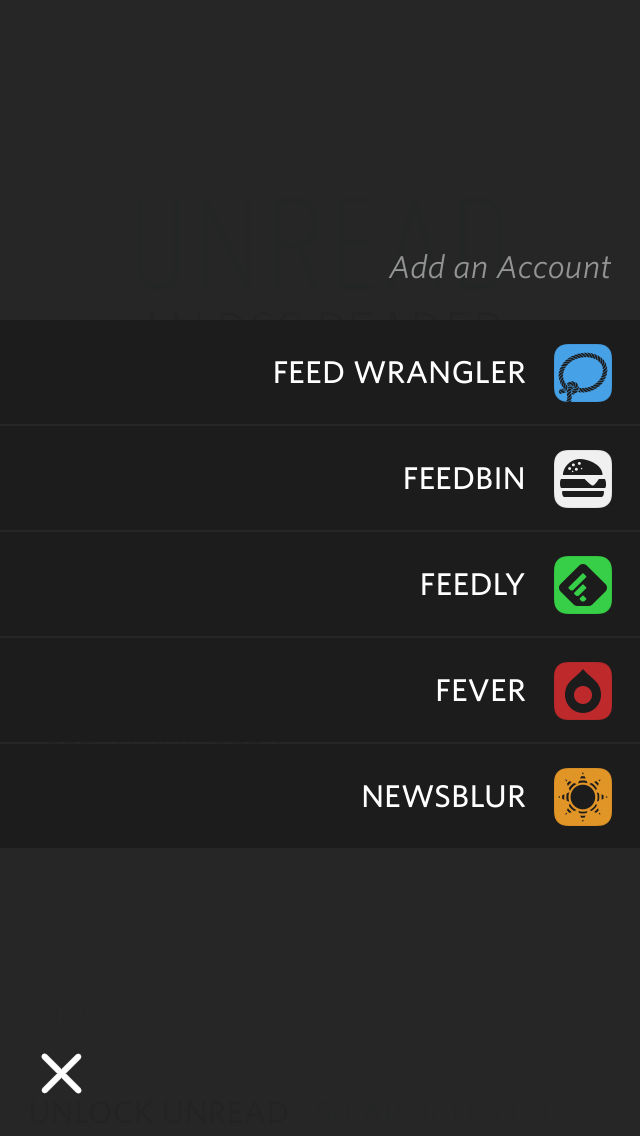Tap the Feedbin burger icon
This screenshot has width=640, height=1136.
point(583,479)
